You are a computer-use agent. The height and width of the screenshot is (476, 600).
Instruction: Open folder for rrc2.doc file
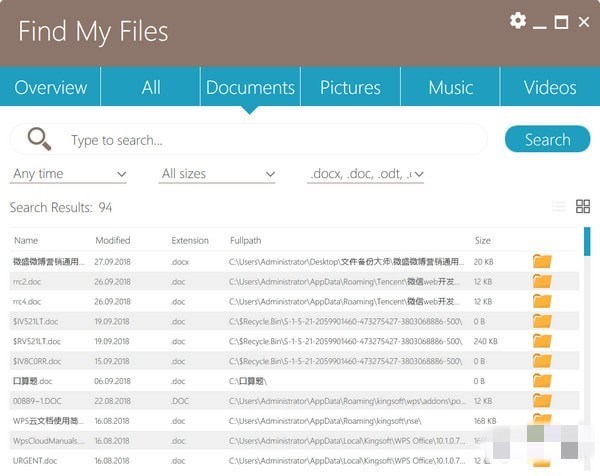[x=542, y=281]
